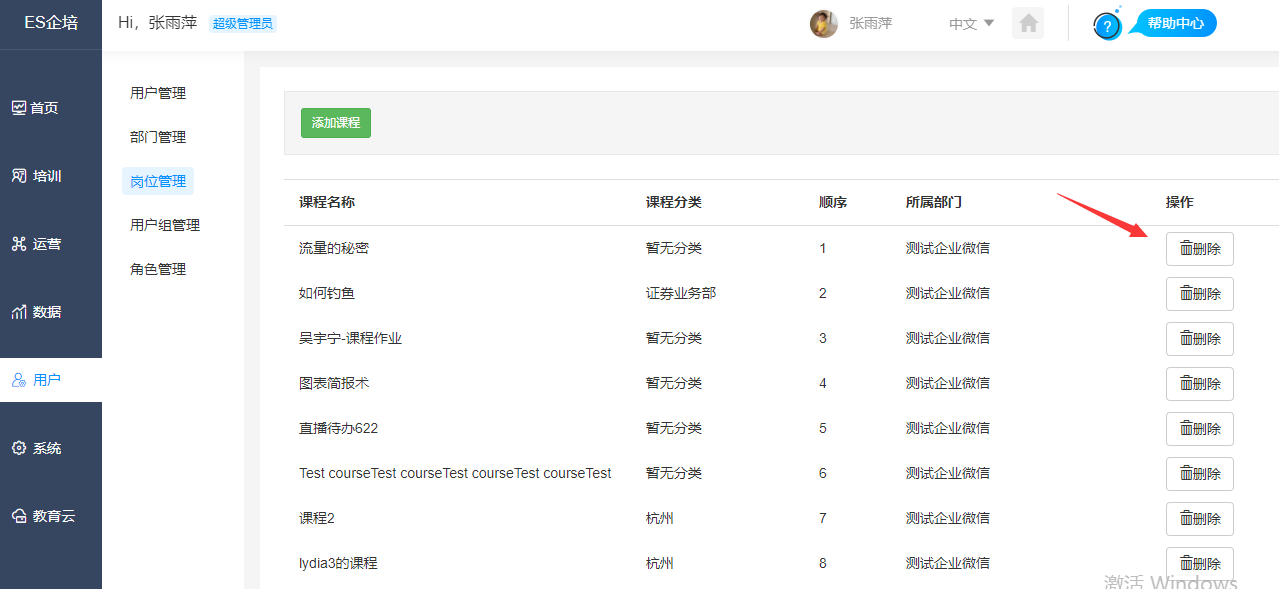The image size is (1279, 589).
Task: Click the course name 直播待办622
Action: (x=338, y=428)
